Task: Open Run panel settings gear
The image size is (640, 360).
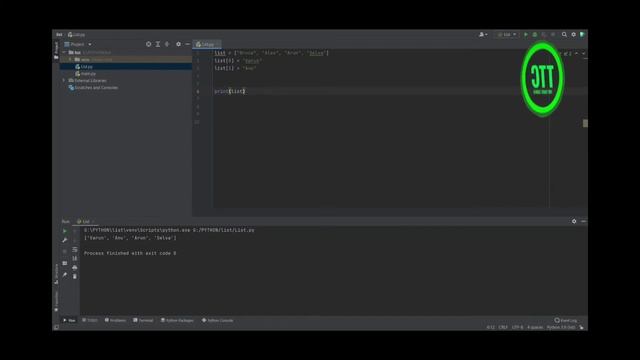Action: point(574,221)
